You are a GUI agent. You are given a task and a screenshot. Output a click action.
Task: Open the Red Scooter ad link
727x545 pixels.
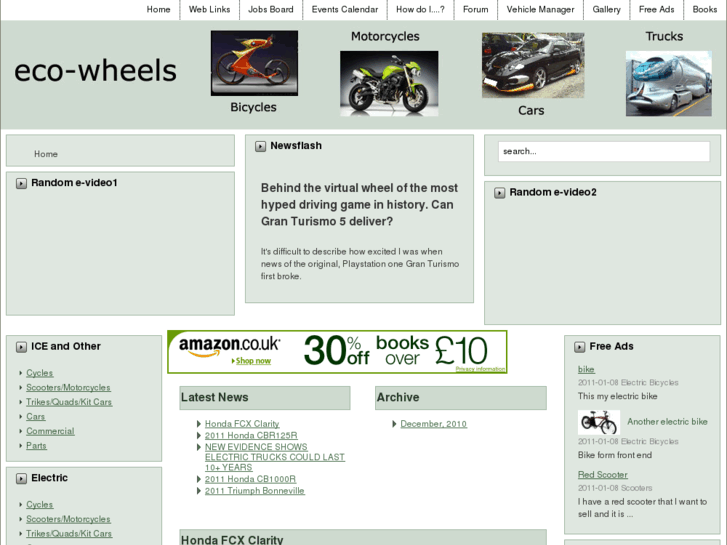(x=602, y=474)
